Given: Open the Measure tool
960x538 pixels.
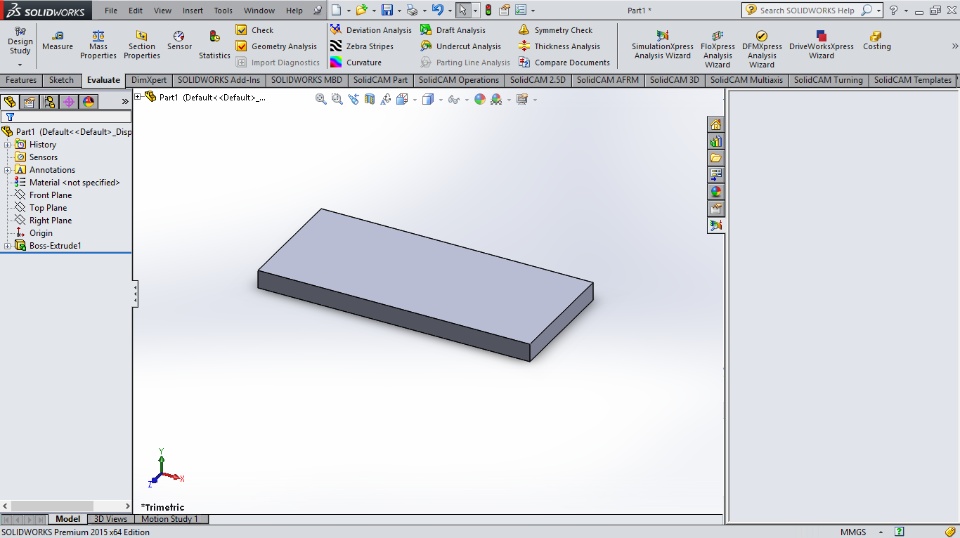Looking at the screenshot, I should 58,40.
